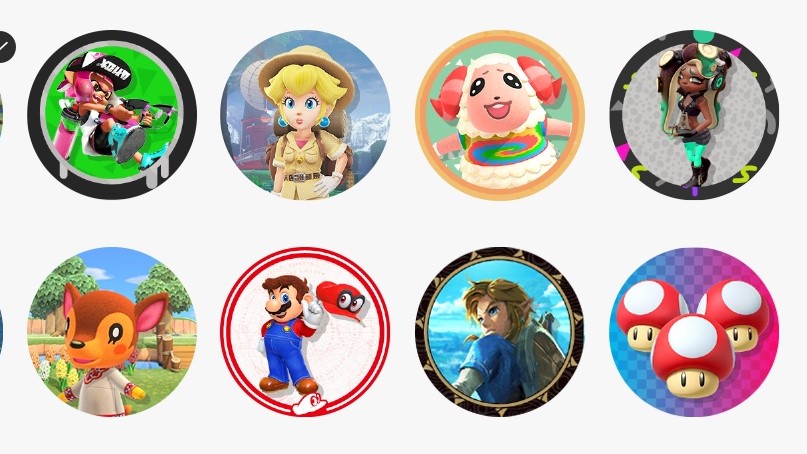Viewport: 807px width, 454px height.
Task: Click Peach's safari hat in her avatar
Action: pos(307,70)
